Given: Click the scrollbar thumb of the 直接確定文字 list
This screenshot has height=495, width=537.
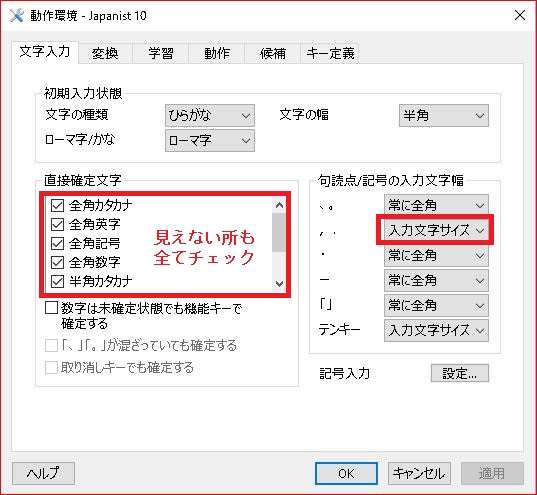Looking at the screenshot, I should point(279,232).
